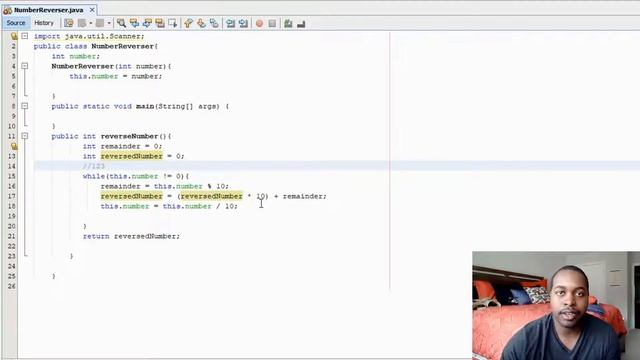Click "public class NumberReverser{" line
This screenshot has height=360, width=640.
(x=96, y=46)
